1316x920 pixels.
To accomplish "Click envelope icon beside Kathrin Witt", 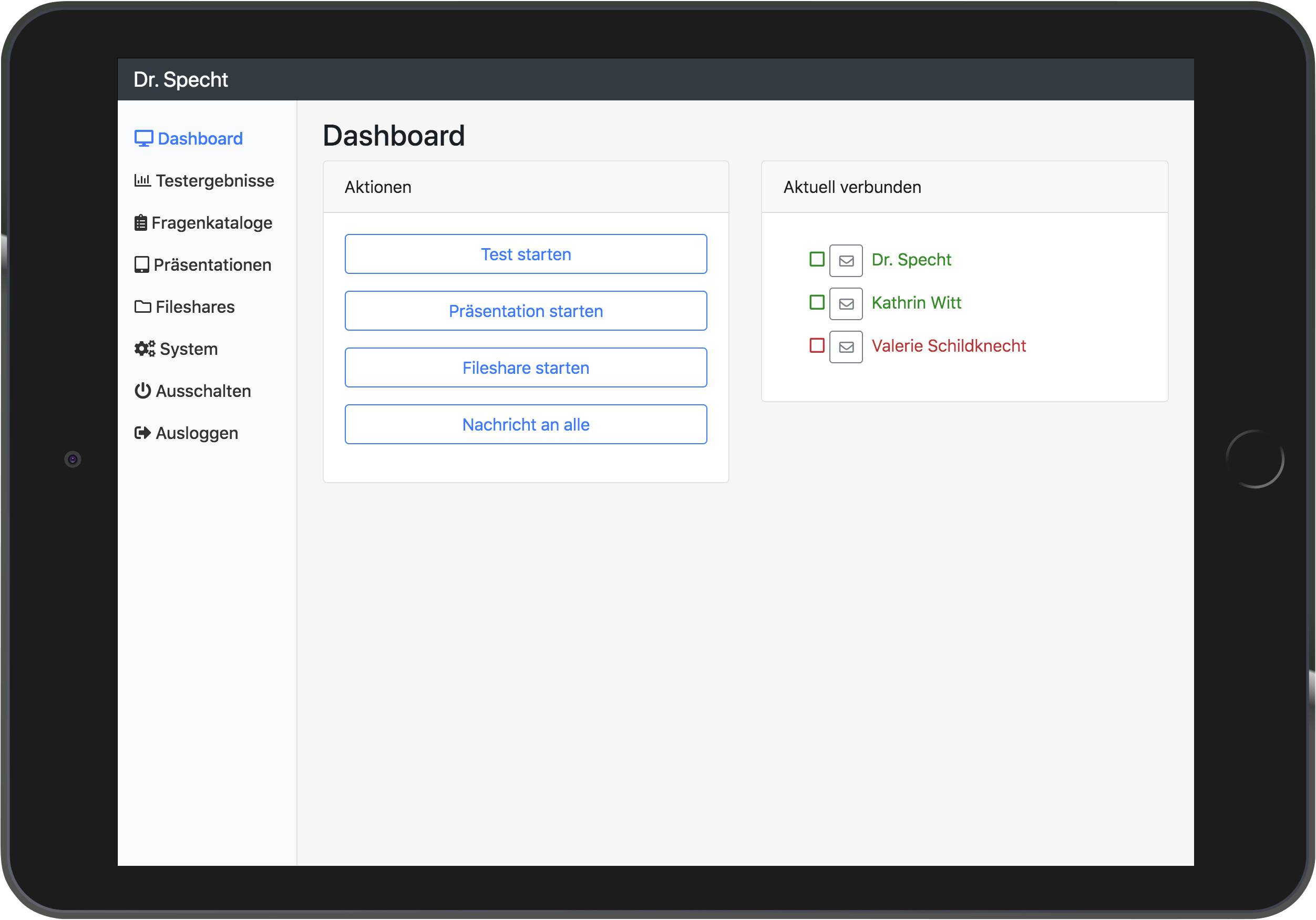I will click(x=846, y=304).
